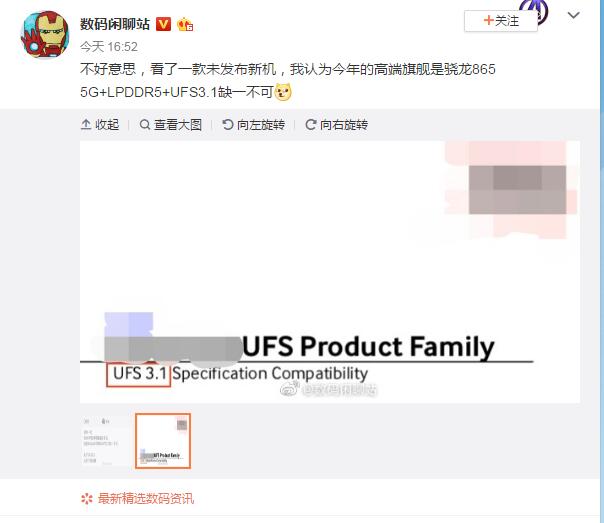Open the 最新精选数码资讯 link
Viewport: 604px width, 523px height.
[146, 499]
